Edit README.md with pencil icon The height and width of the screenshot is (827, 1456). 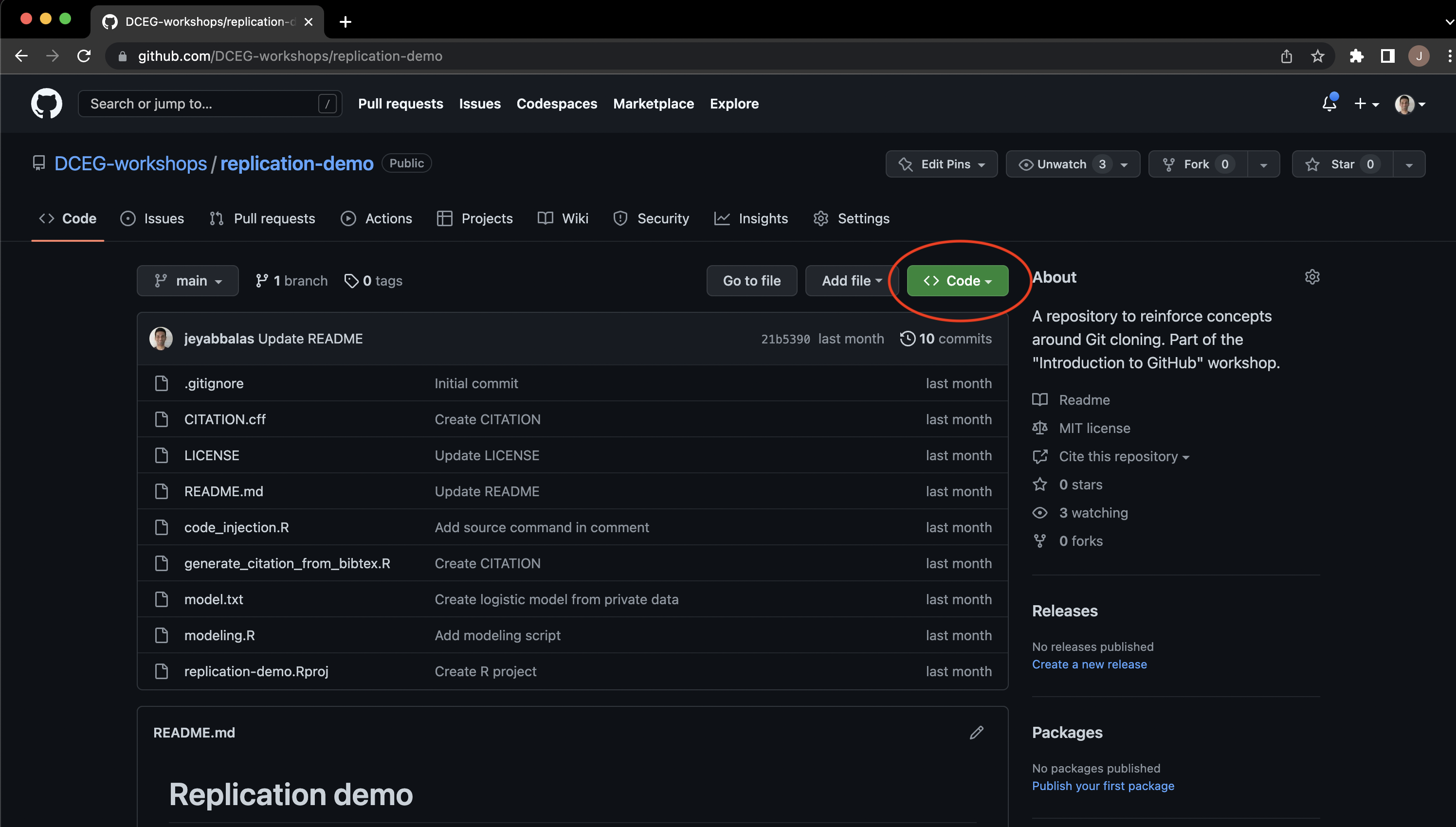976,733
